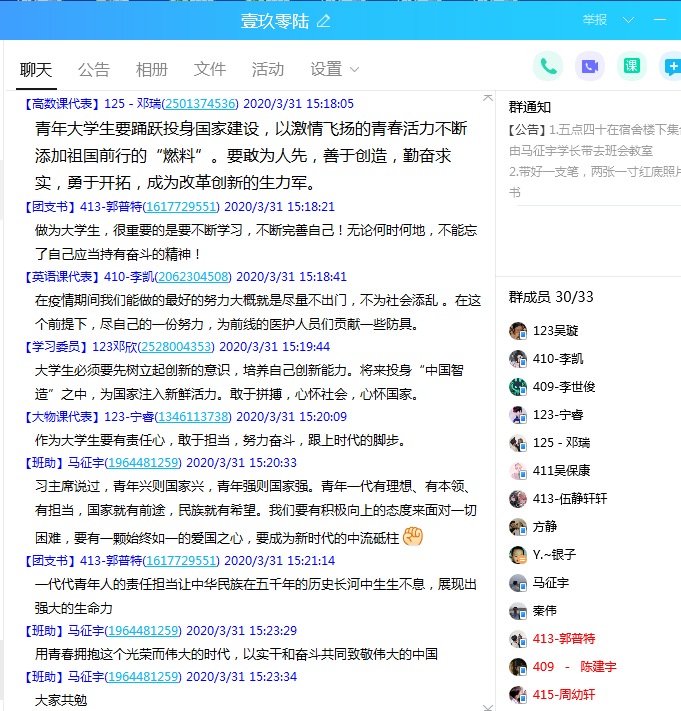Click Y.~银子's avatar in member list

point(518,555)
